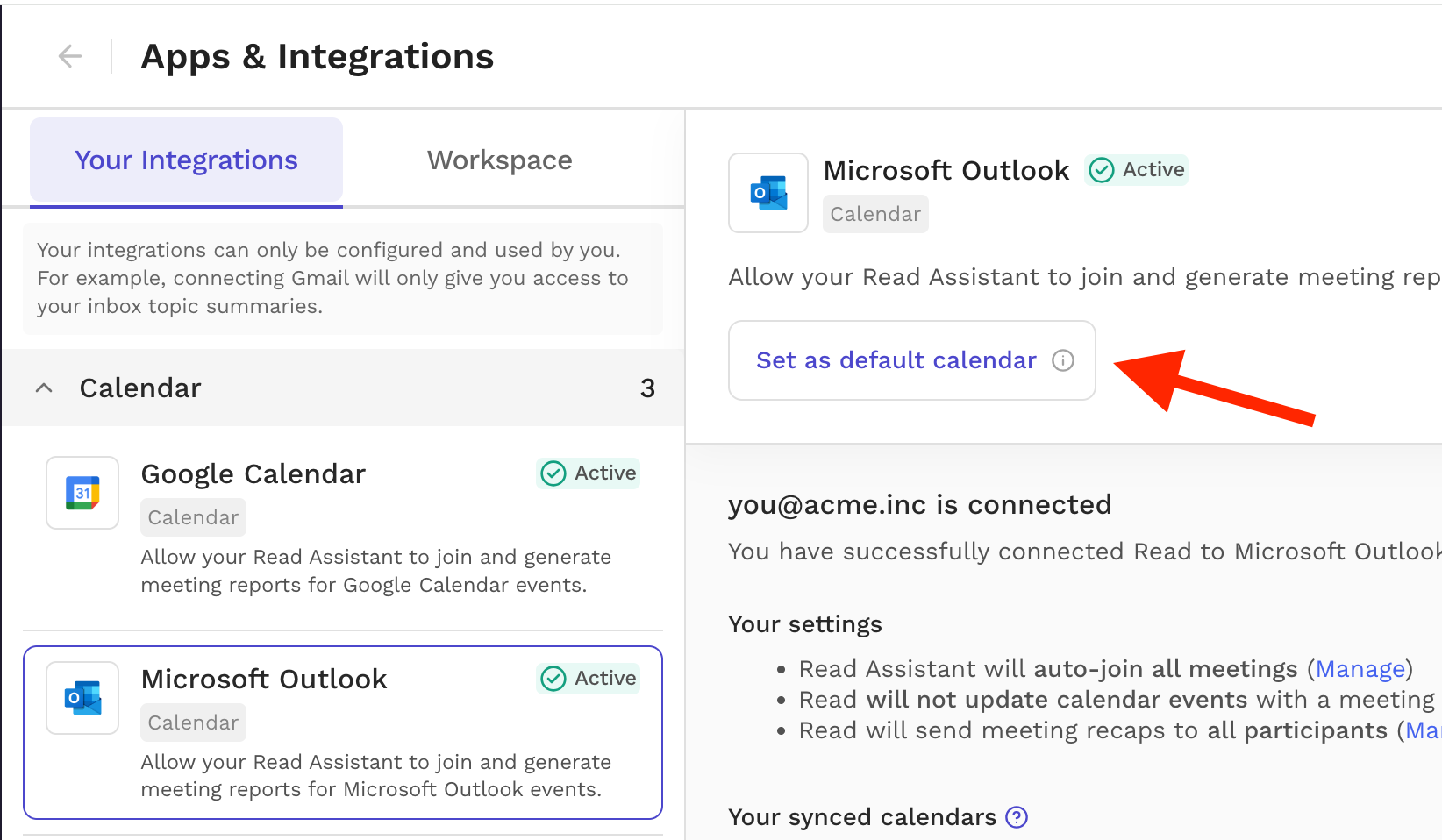This screenshot has width=1442, height=840.
Task: Click Calendar tag in Outlook detail header
Action: tap(875, 214)
